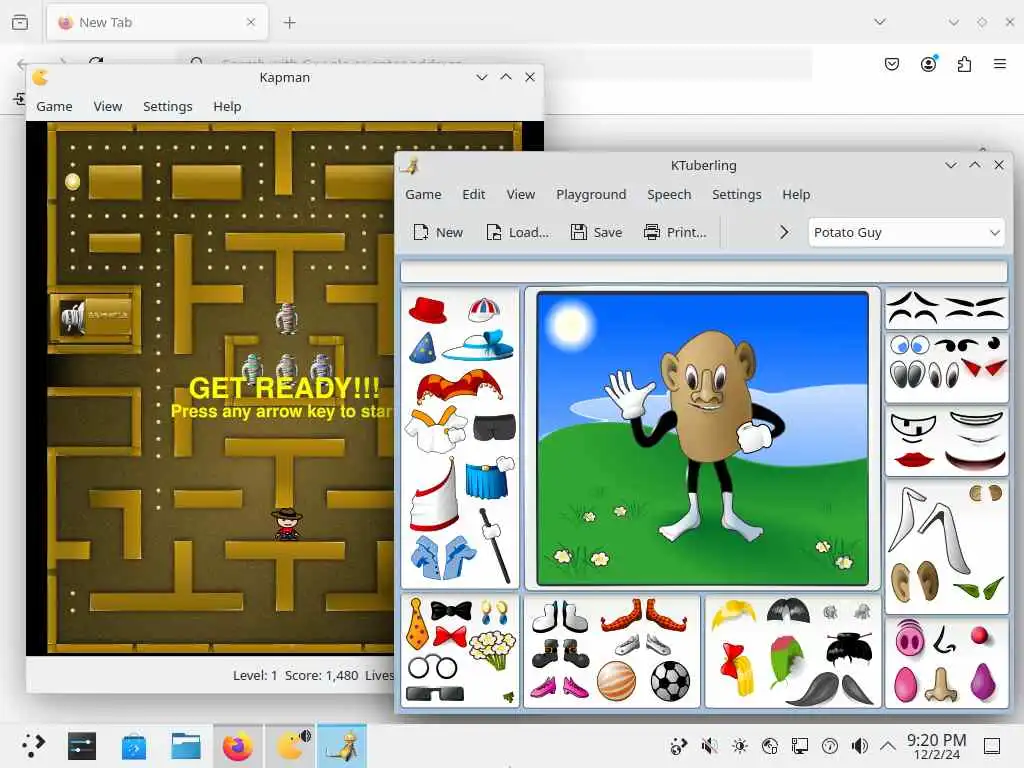Pick the black shorts clothing item

coord(494,428)
